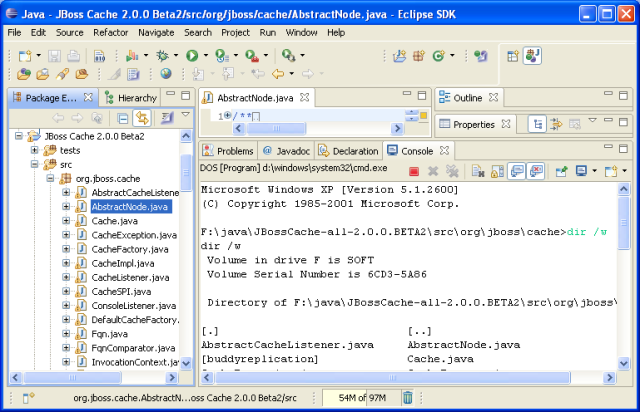
Task: Open the Open Console dropdown arrow
Action: pos(624,171)
